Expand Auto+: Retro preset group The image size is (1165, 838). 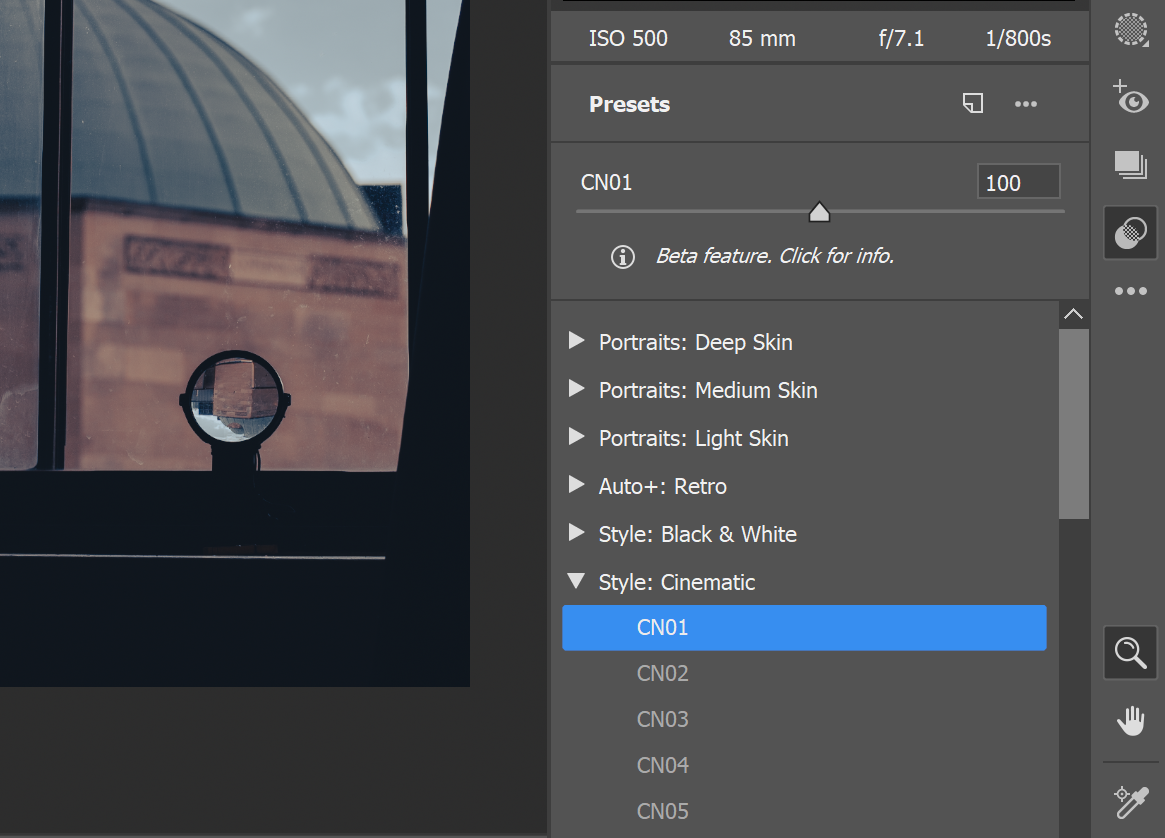pyautogui.click(x=577, y=485)
